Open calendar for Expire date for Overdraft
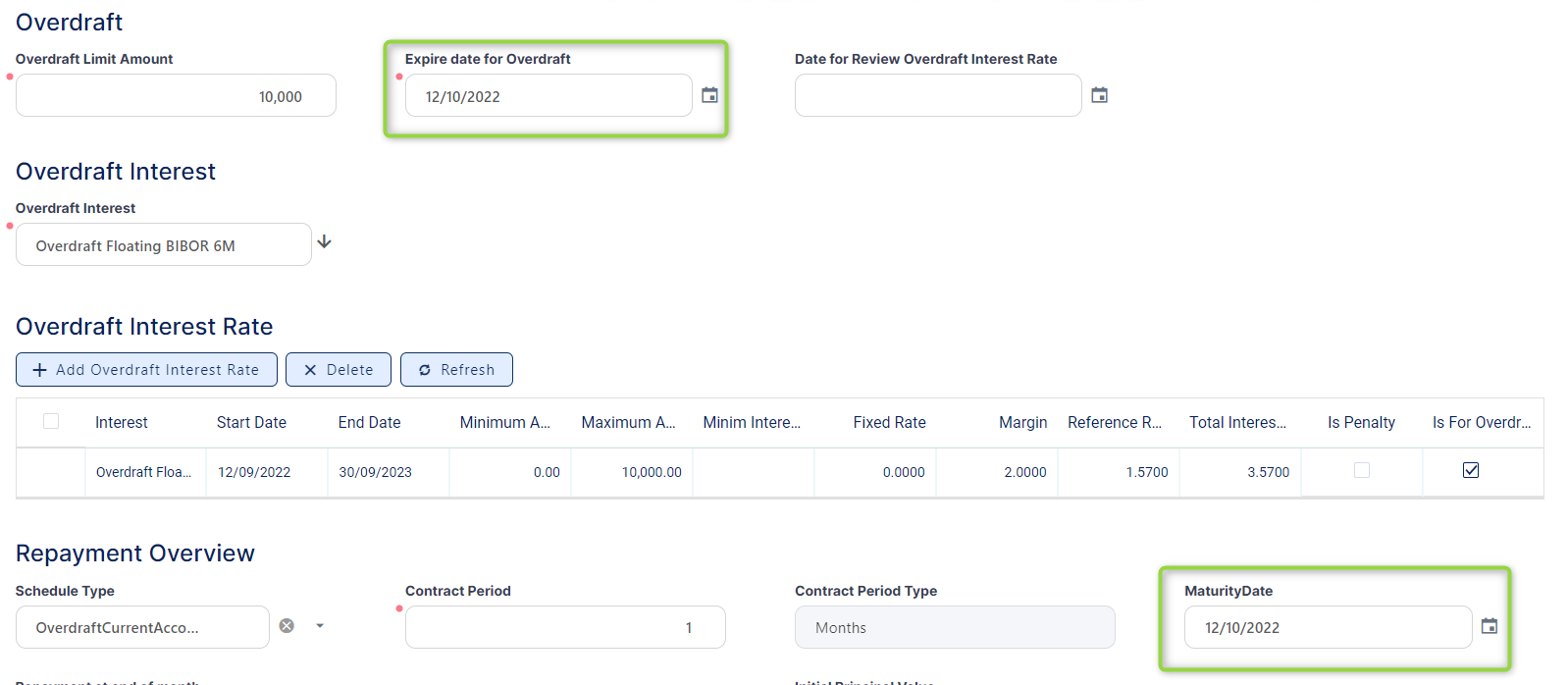 [x=709, y=95]
